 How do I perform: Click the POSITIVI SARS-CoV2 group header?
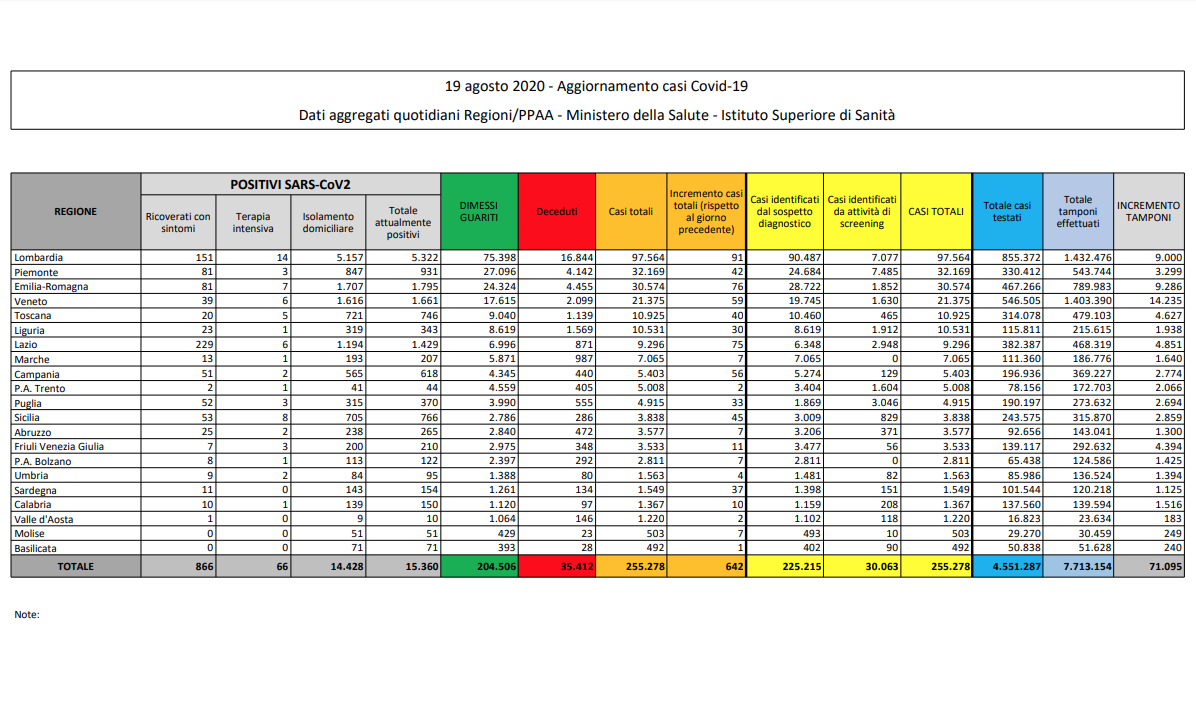point(290,184)
